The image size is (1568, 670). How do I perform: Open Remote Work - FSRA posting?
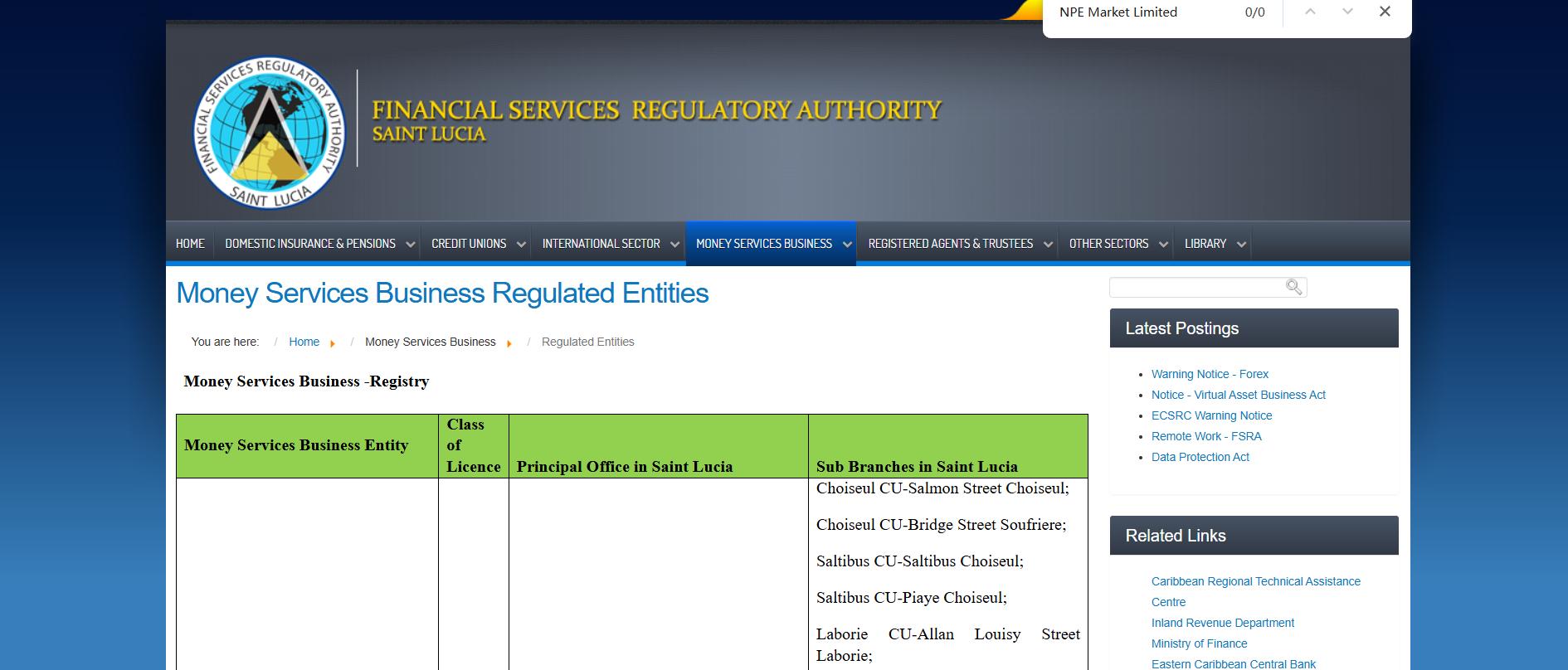coord(1206,436)
